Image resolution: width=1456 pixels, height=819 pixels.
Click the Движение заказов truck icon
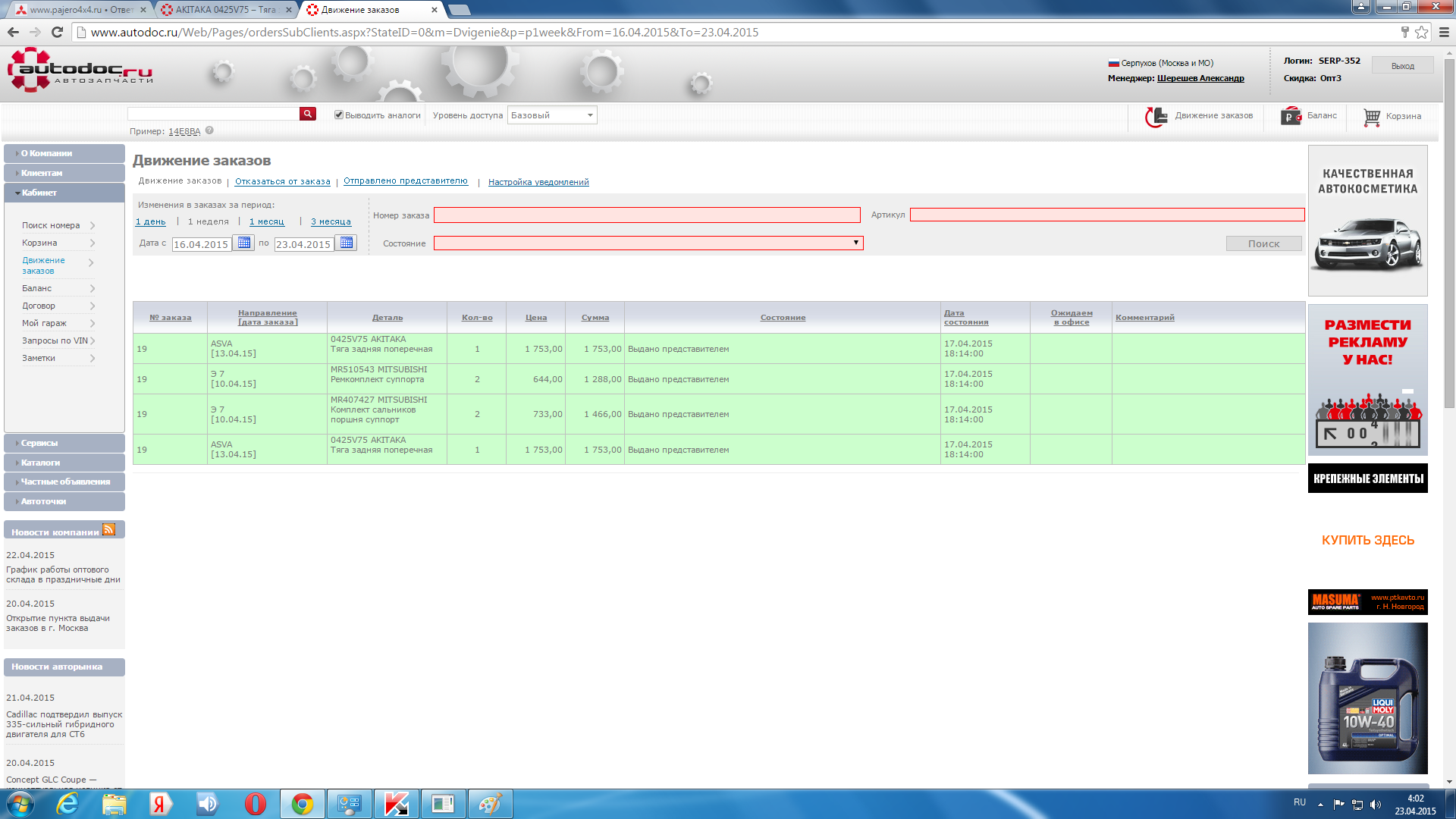pyautogui.click(x=1156, y=117)
